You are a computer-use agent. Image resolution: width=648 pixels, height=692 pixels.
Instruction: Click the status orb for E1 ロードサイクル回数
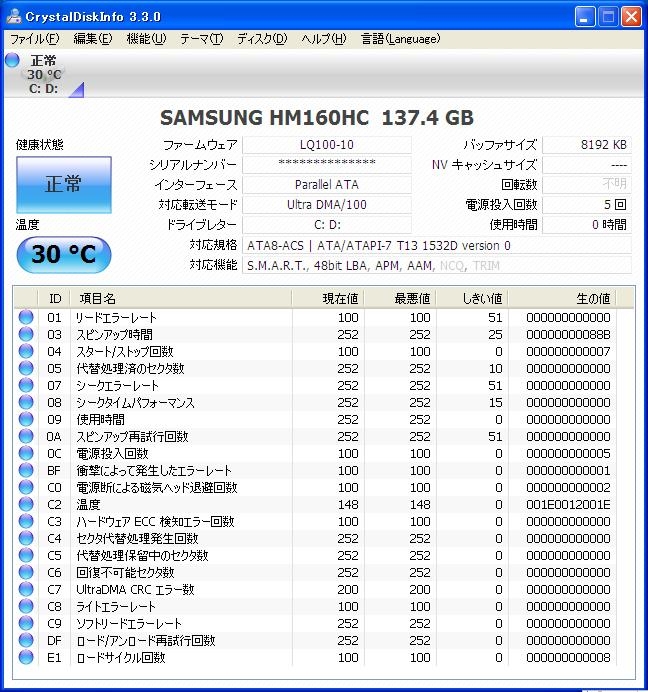click(26, 657)
